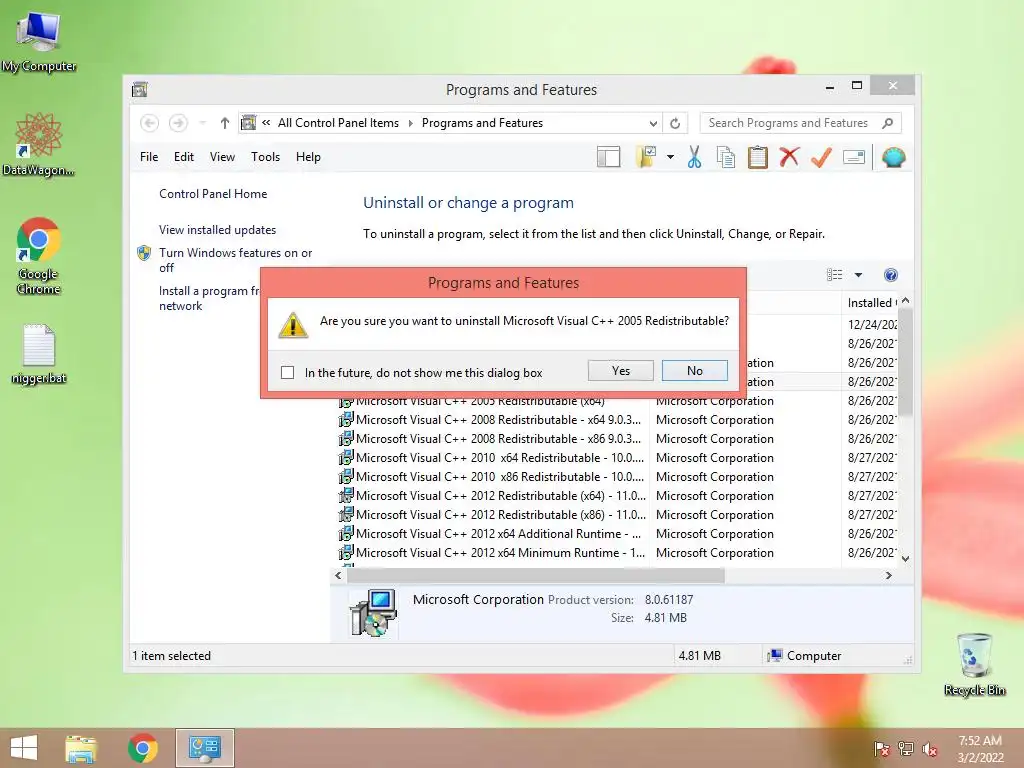This screenshot has height=768, width=1024.
Task: Click the vertical scrollbar up arrow
Action: [905, 301]
